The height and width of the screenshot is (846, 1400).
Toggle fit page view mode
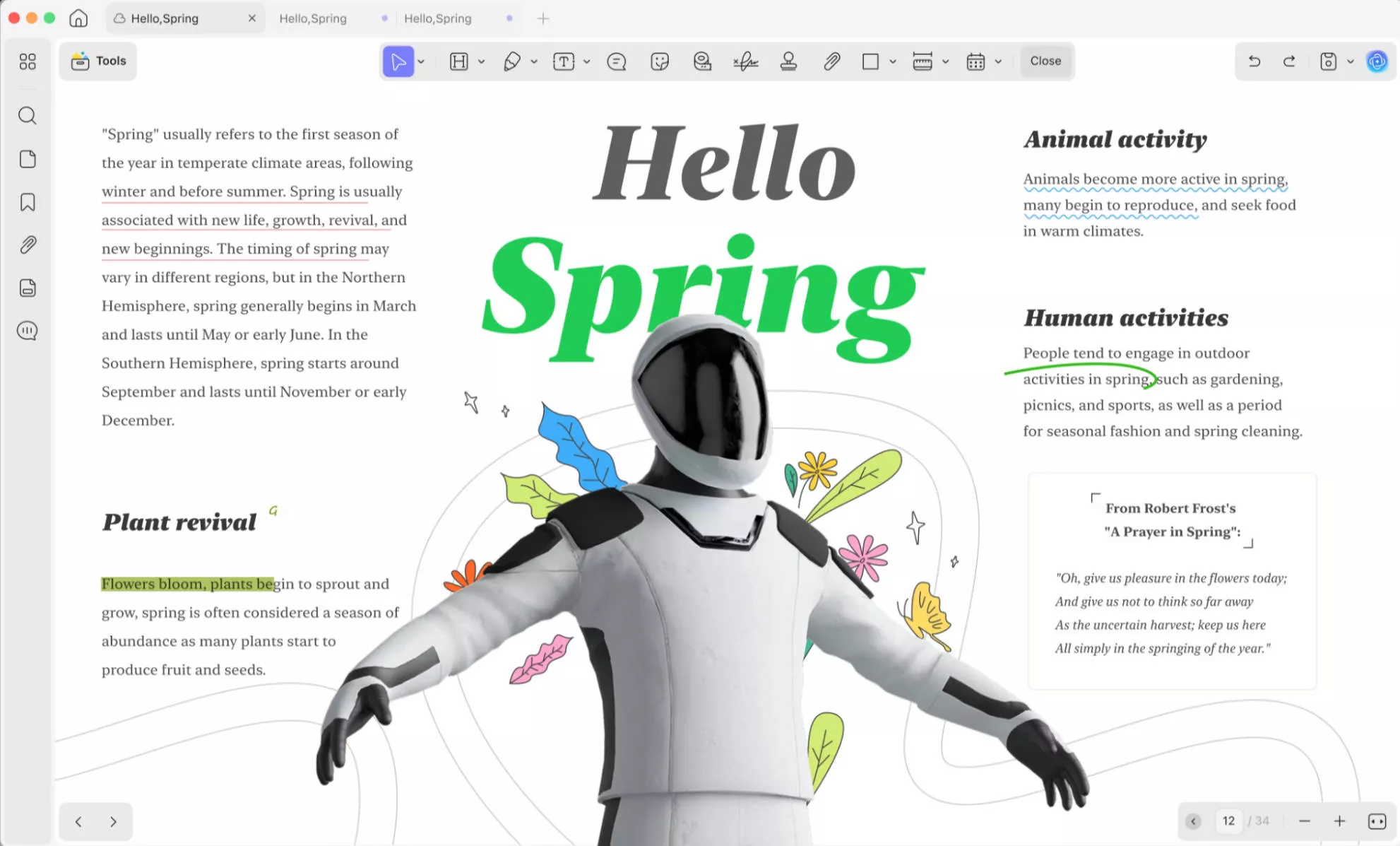1377,821
